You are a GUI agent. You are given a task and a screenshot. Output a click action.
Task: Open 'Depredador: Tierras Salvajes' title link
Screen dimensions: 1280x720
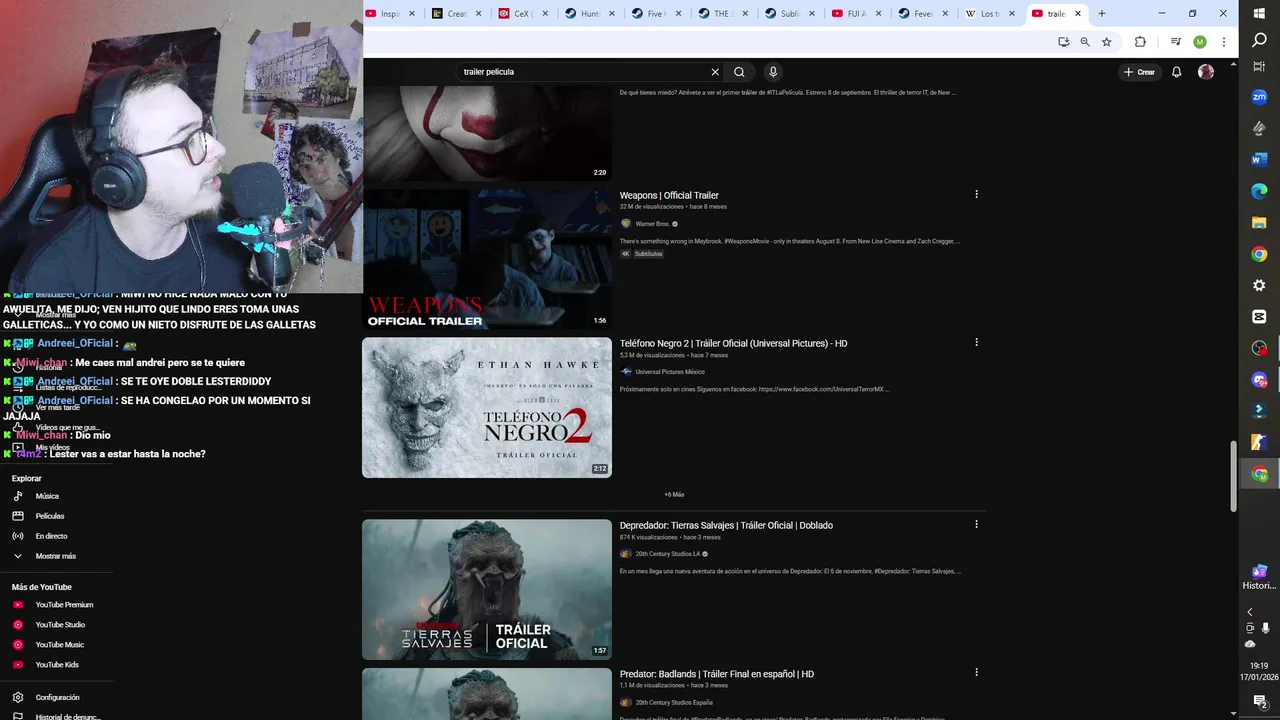[x=726, y=525]
